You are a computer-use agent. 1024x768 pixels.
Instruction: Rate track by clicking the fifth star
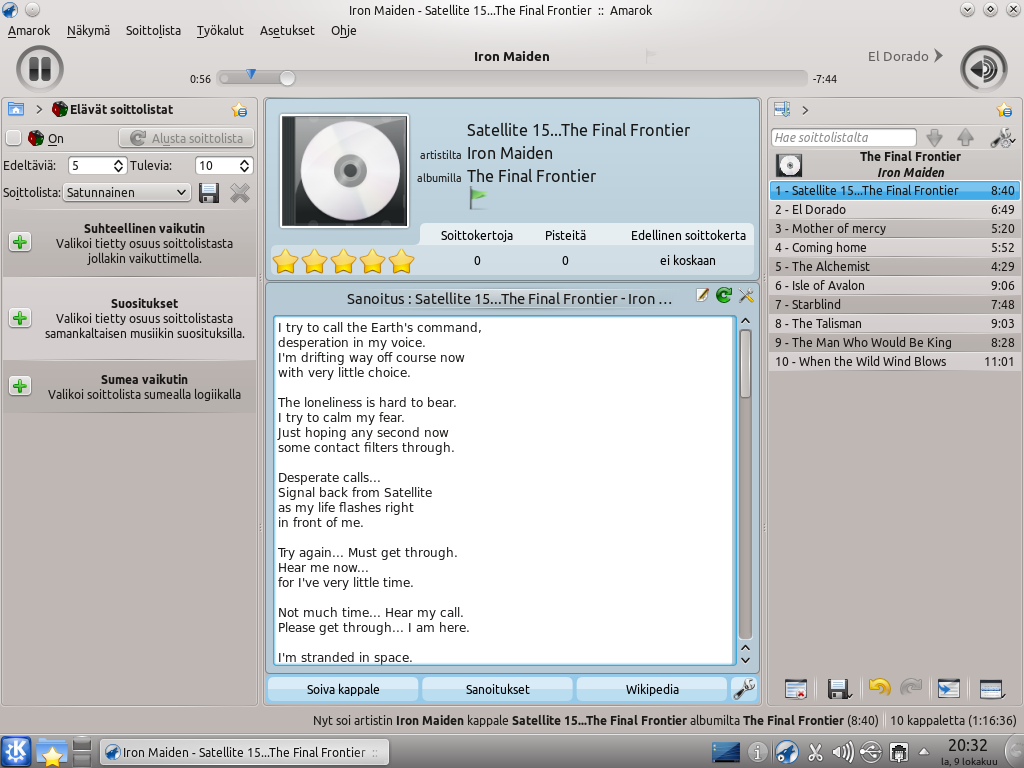coord(401,262)
